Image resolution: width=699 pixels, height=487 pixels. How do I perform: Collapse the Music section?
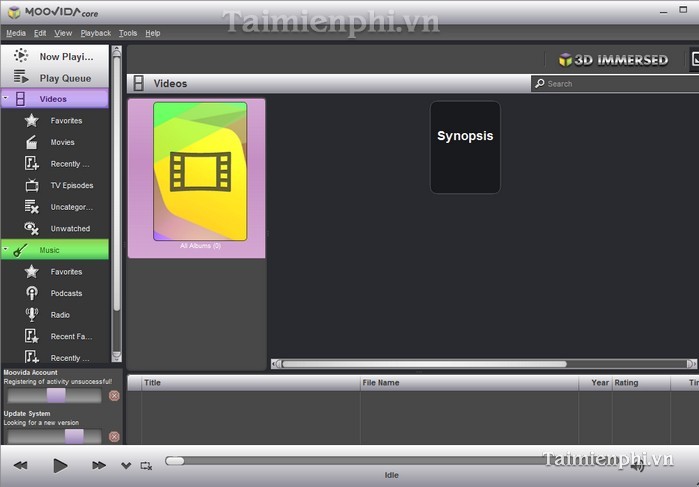coord(6,250)
